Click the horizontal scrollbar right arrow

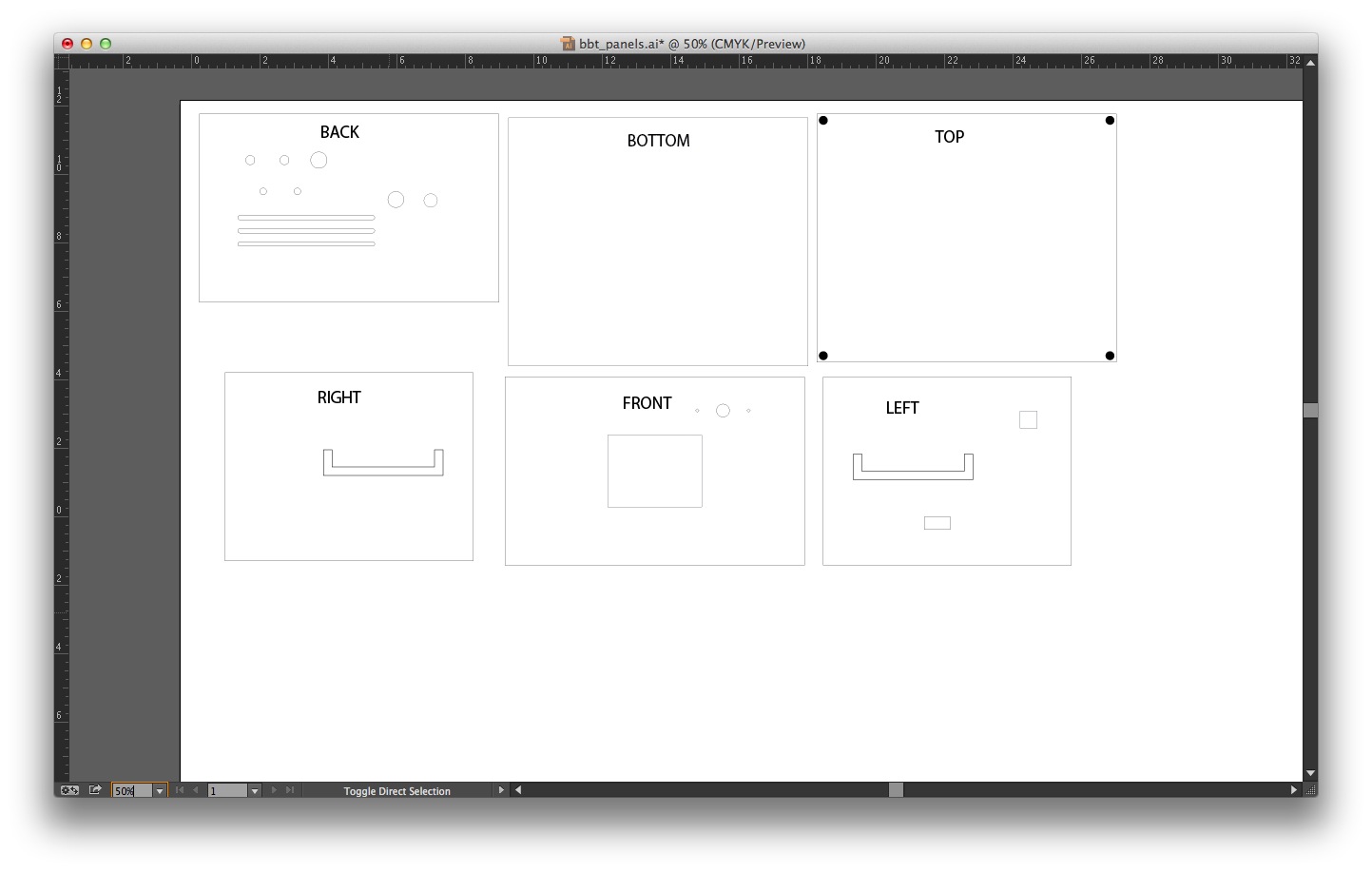point(1294,790)
